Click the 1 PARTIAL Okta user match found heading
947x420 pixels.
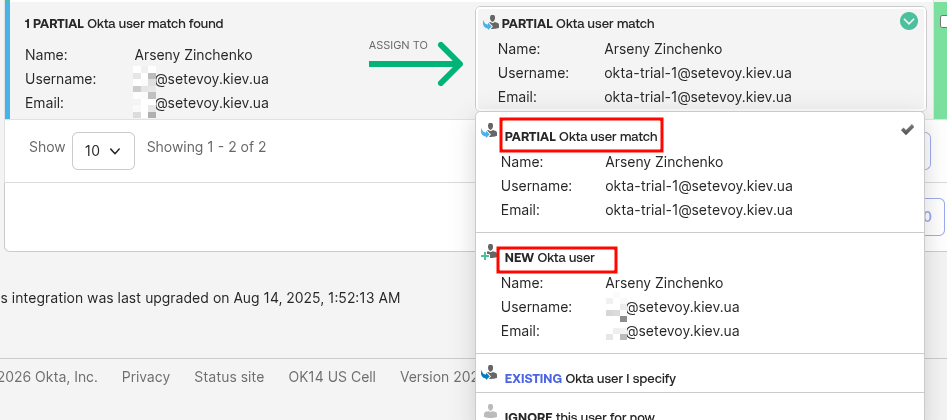pyautogui.click(x=124, y=23)
